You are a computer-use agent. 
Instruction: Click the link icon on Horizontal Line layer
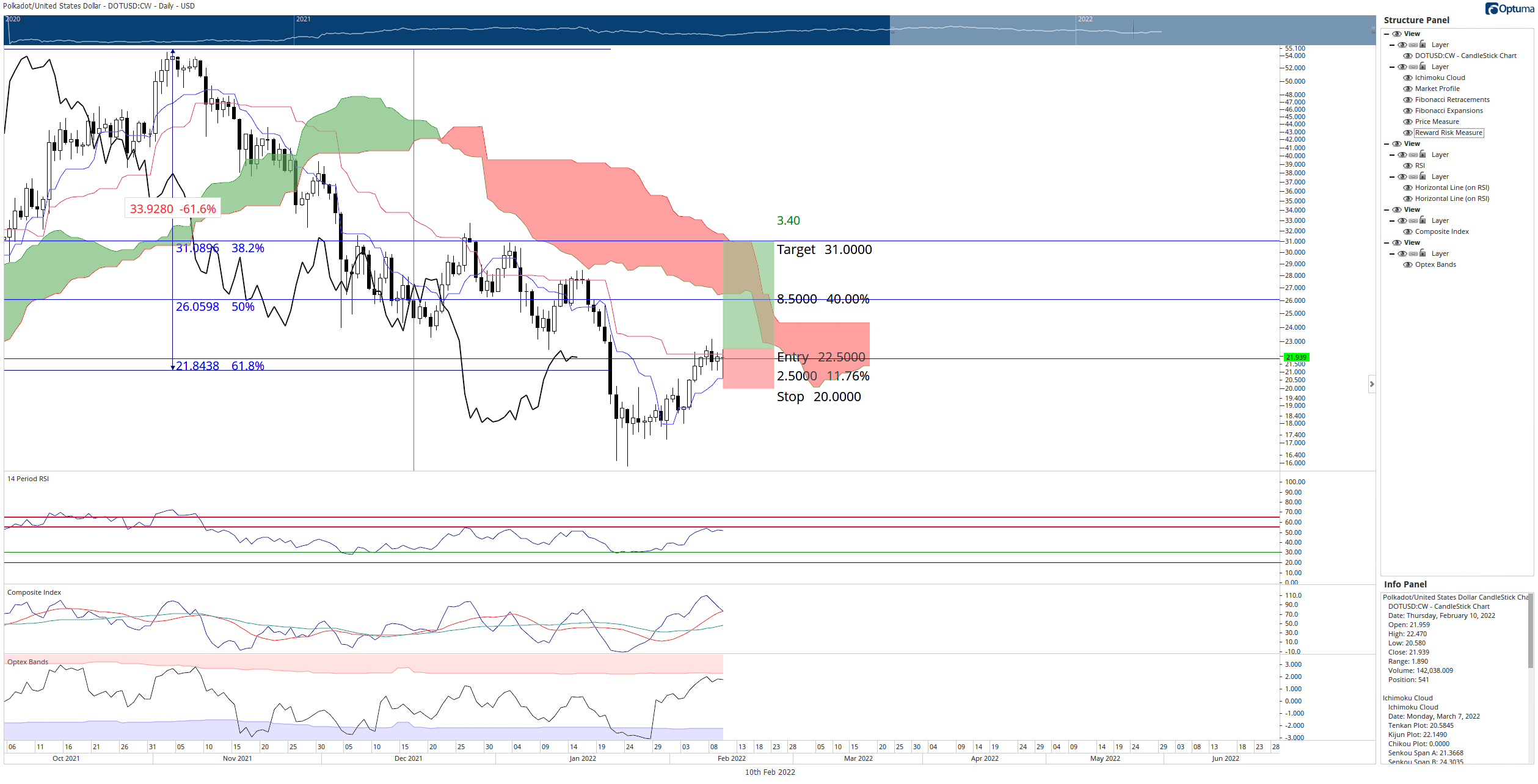pos(1413,176)
